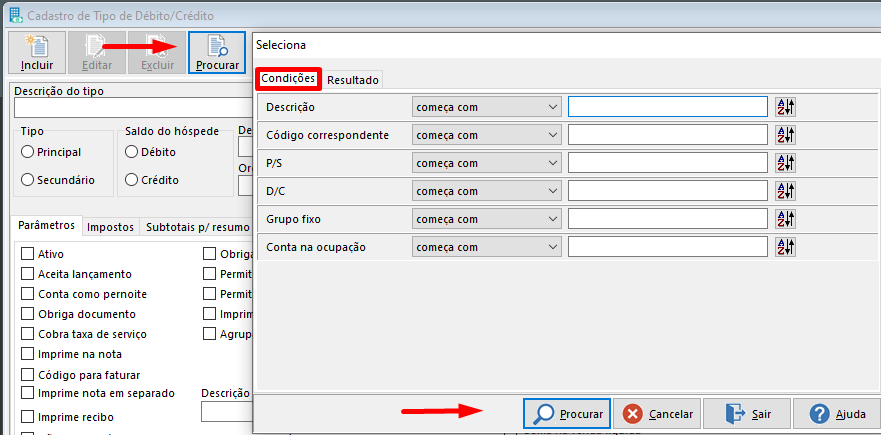The width and height of the screenshot is (881, 435).
Task: Focus Conta na ocupação value field
Action: pyautogui.click(x=667, y=247)
